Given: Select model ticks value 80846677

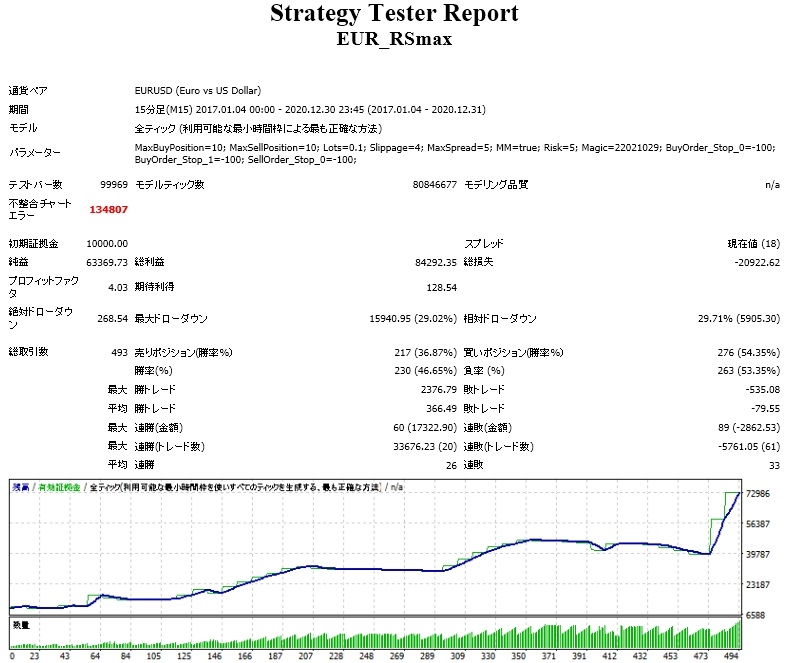Looking at the screenshot, I should pos(435,184).
